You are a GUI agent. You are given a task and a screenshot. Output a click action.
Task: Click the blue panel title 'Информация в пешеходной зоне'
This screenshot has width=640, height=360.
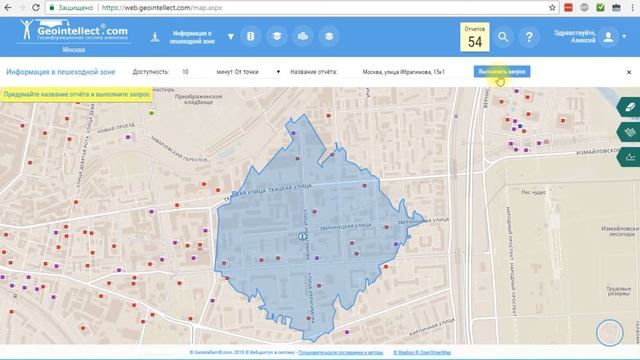click(61, 72)
